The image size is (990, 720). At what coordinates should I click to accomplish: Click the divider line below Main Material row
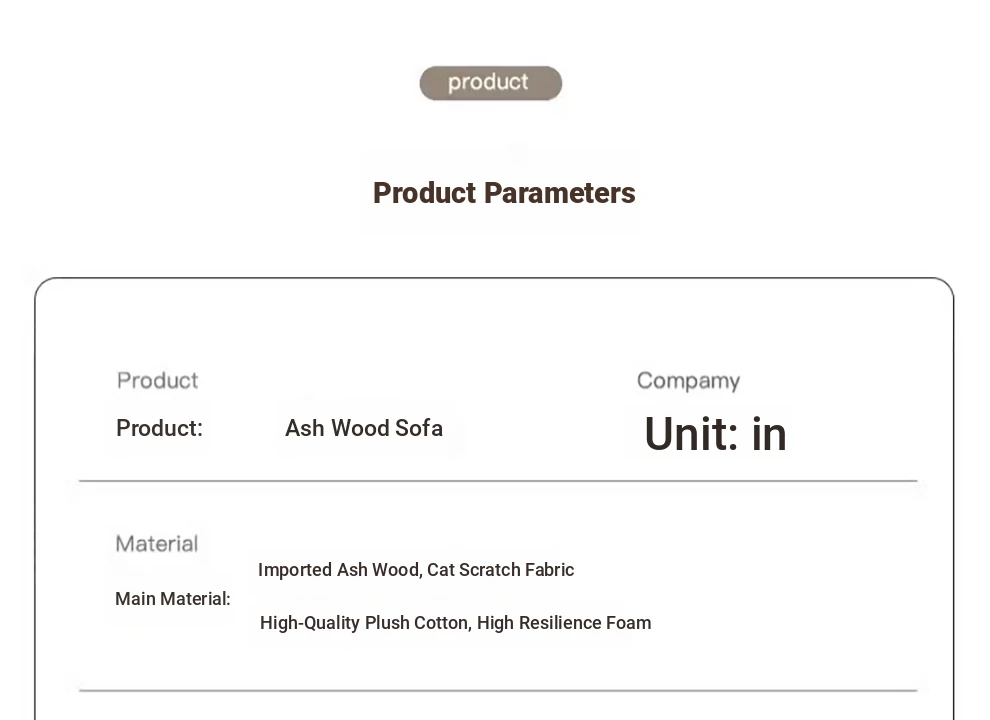point(498,690)
